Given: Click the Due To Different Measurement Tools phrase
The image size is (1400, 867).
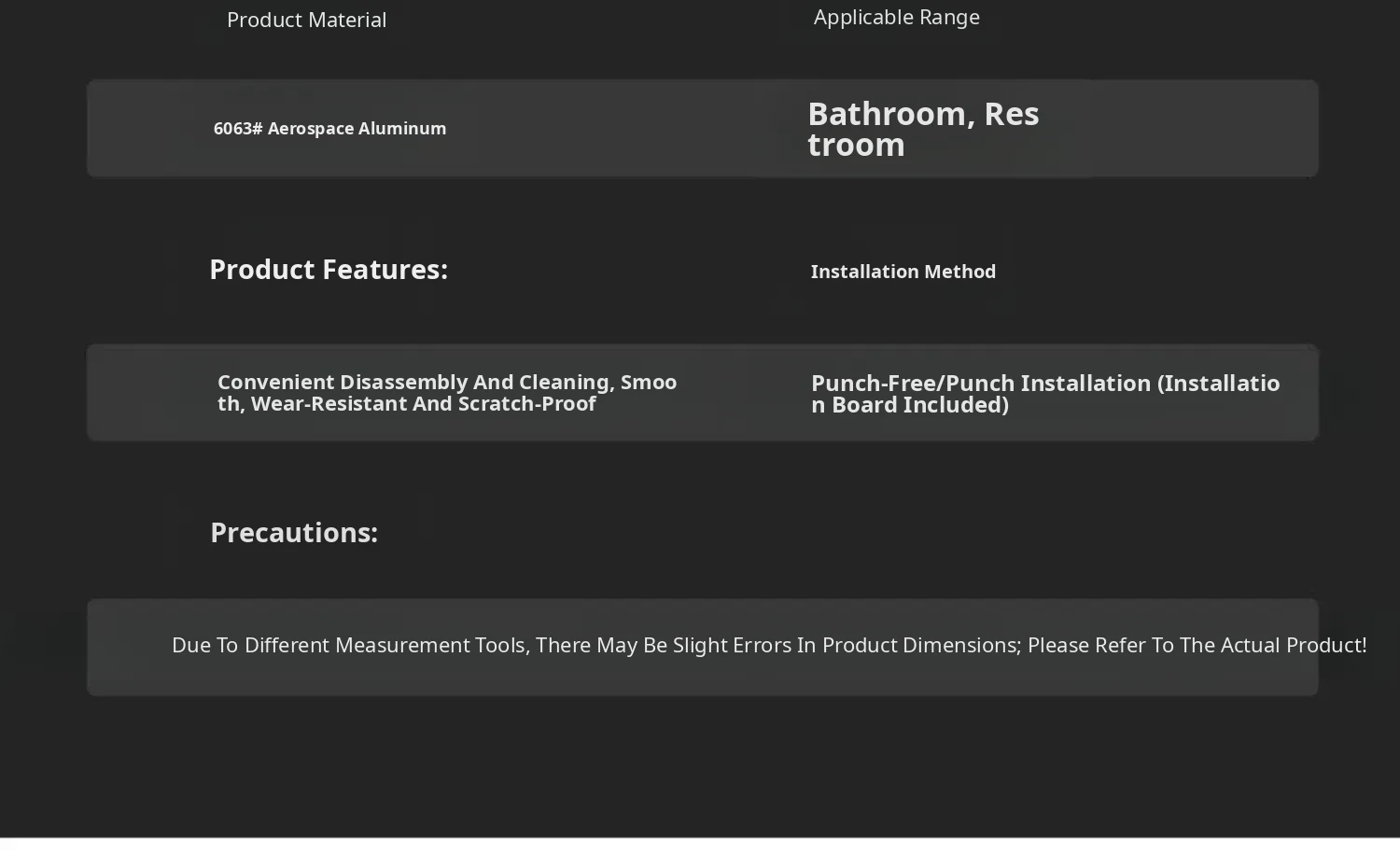Looking at the screenshot, I should coord(351,646).
